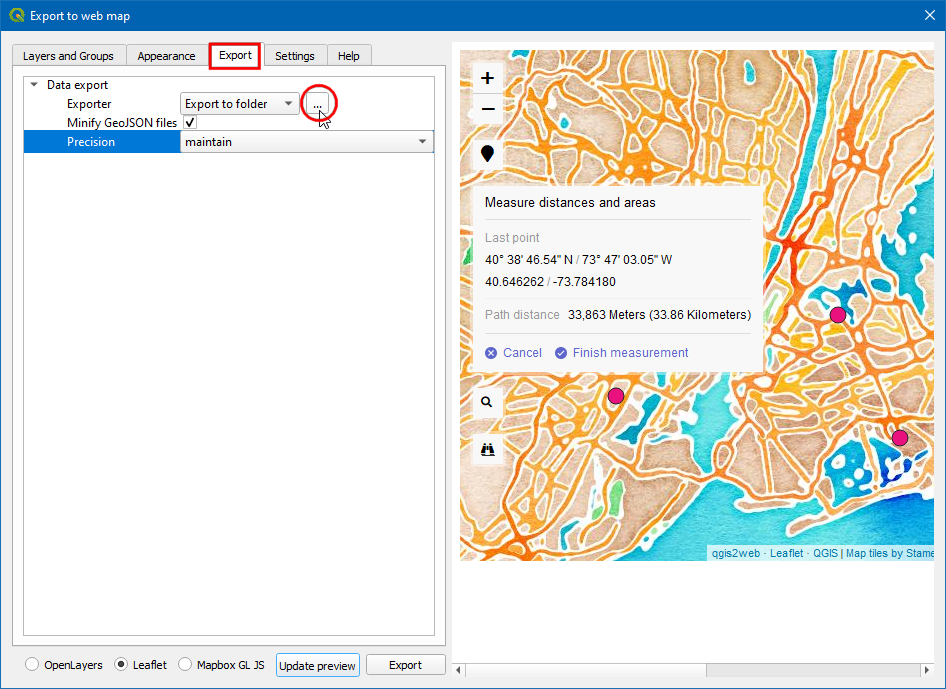Uncheck Minify GeoJSON files checkbox

click(189, 123)
